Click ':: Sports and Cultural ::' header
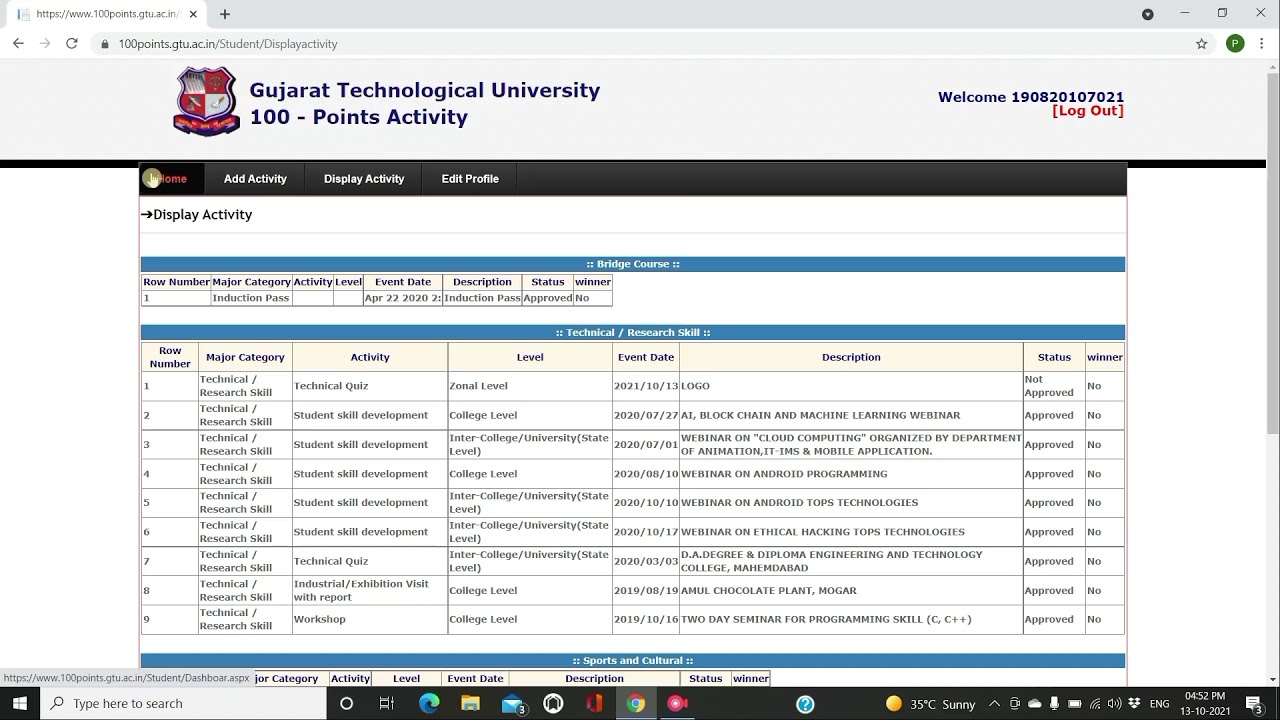 633,661
